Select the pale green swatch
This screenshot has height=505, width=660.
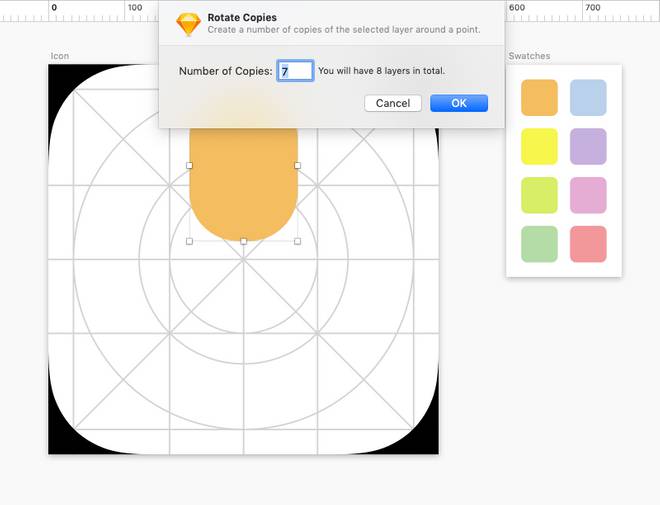[539, 244]
